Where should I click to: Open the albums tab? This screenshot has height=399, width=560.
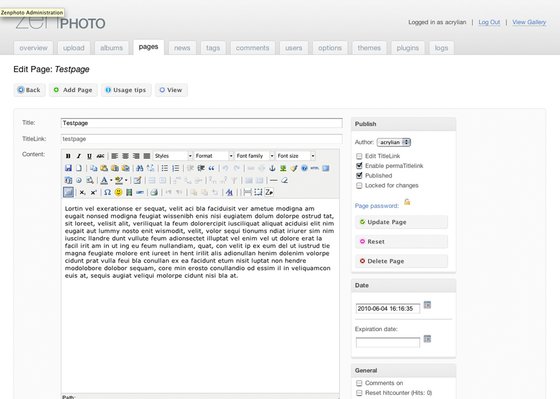pos(111,48)
